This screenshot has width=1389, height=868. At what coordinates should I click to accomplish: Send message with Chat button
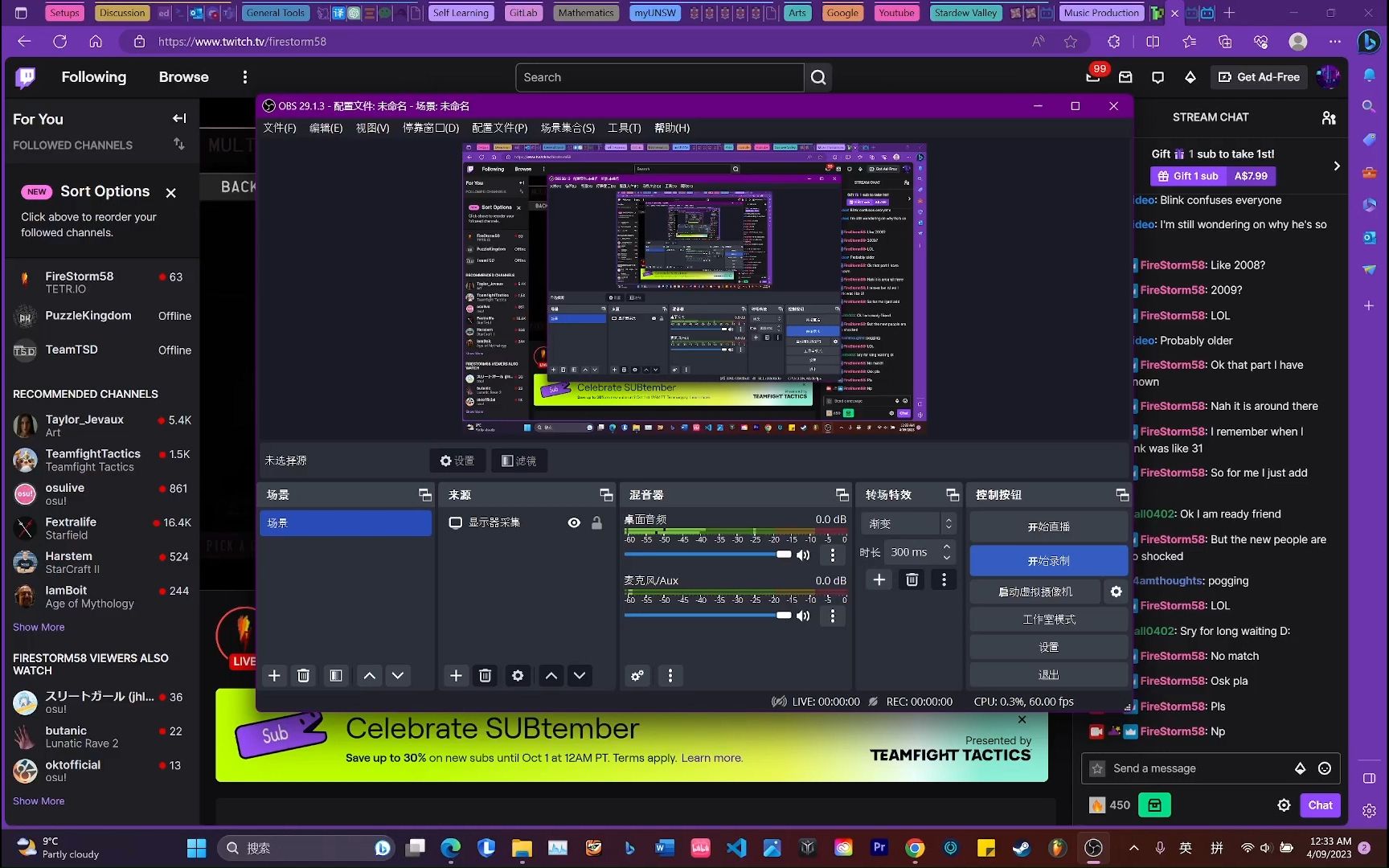coord(1320,805)
